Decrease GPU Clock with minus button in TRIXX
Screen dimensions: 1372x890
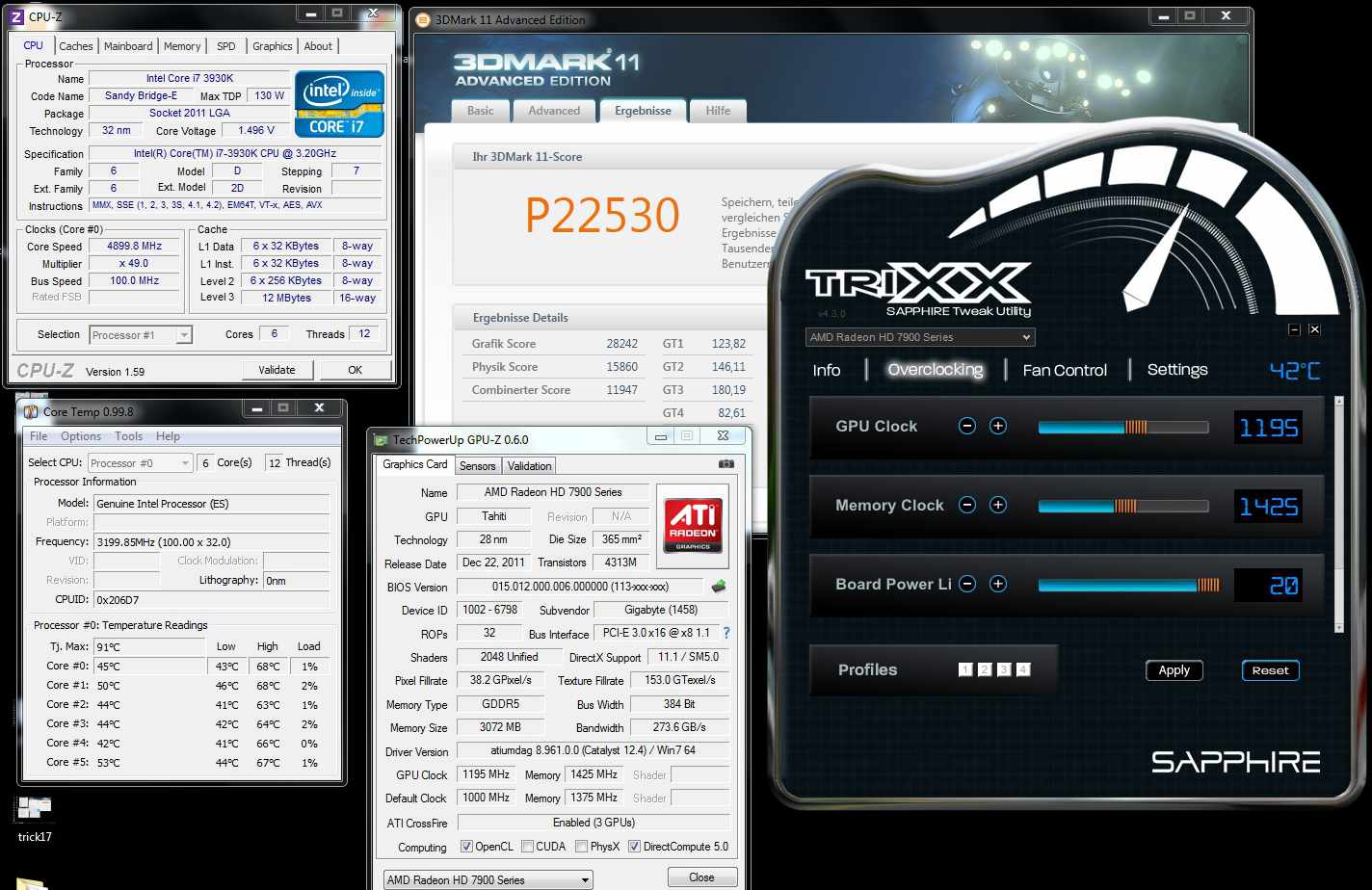point(967,426)
